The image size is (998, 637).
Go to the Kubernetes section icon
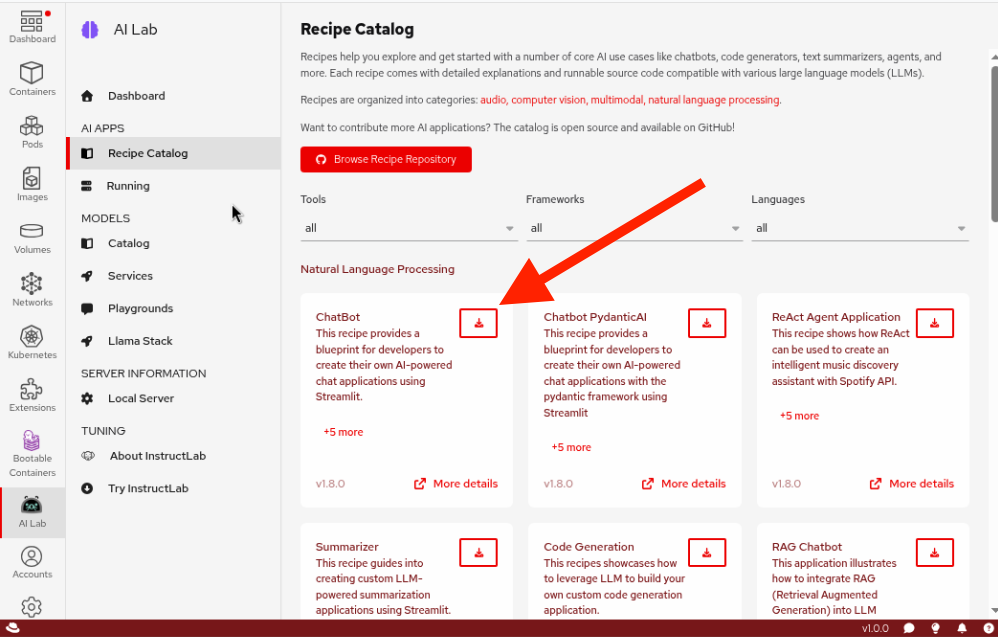pos(32,341)
